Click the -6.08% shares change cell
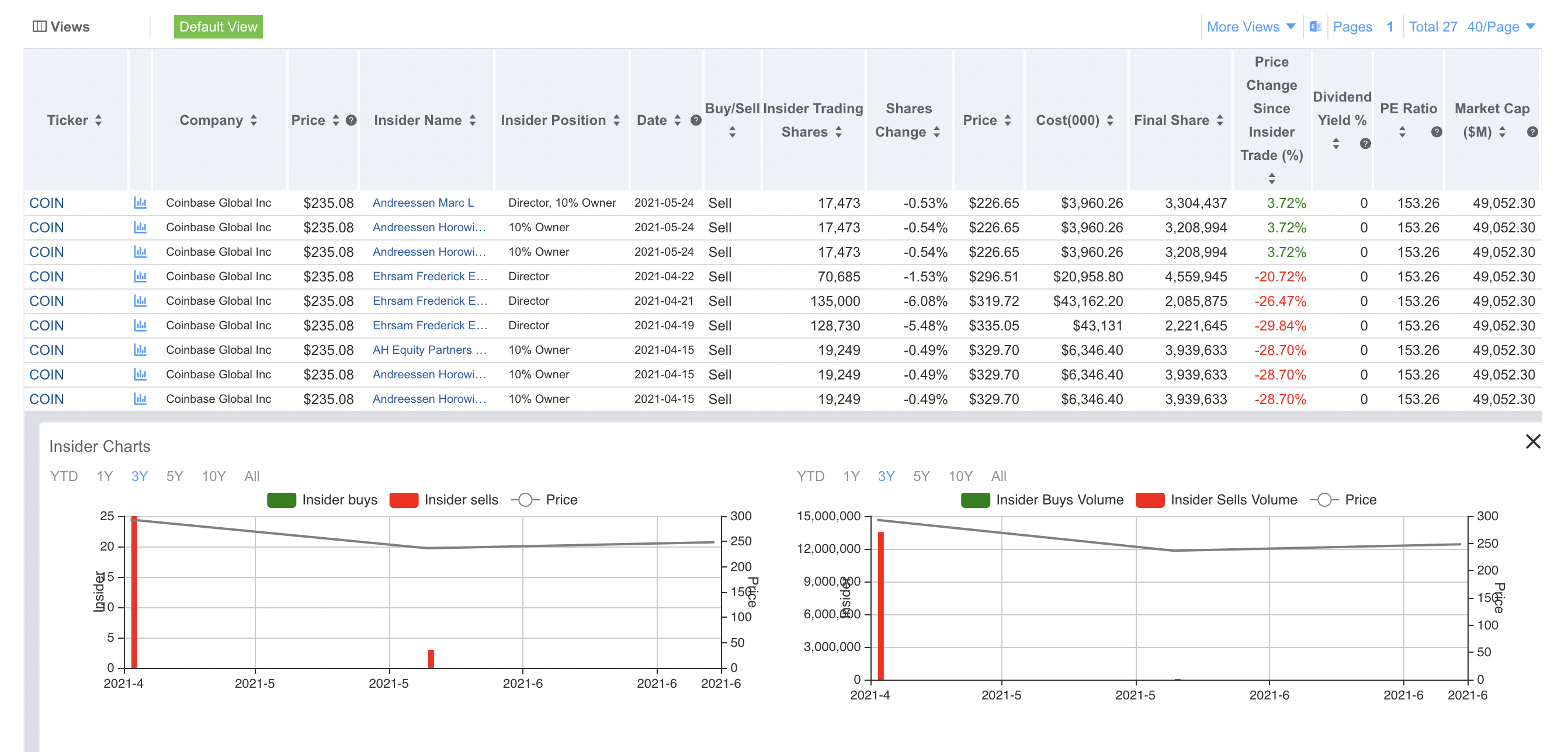Screen dimensions: 1568x752 click(x=925, y=301)
